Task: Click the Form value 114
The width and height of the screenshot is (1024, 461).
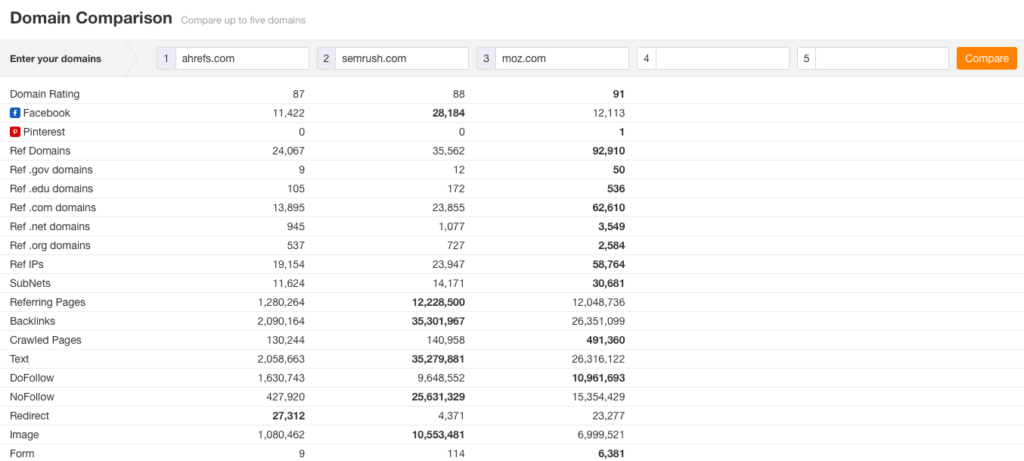Action: pos(457,454)
